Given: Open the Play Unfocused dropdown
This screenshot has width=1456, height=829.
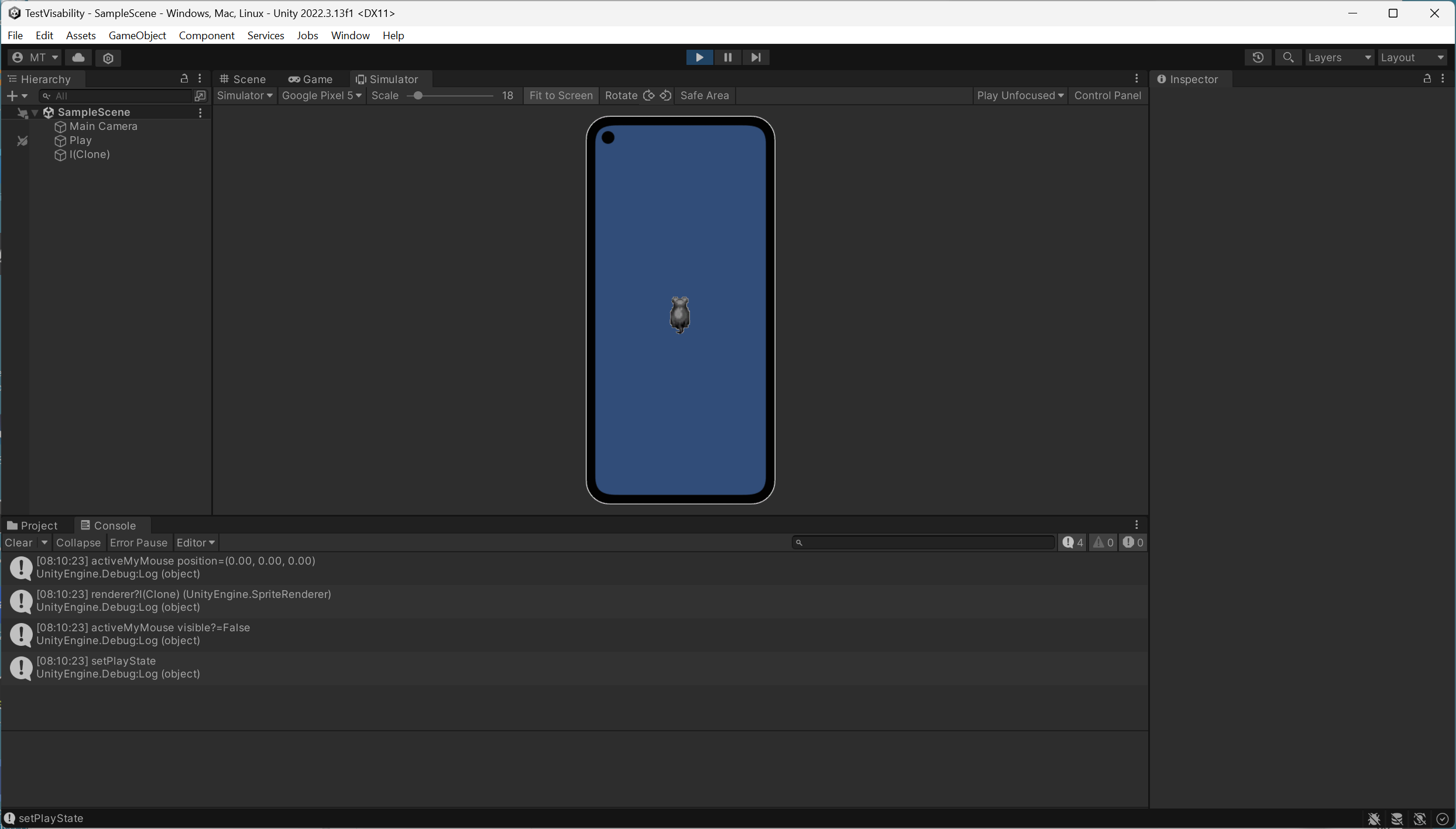Looking at the screenshot, I should (1019, 95).
